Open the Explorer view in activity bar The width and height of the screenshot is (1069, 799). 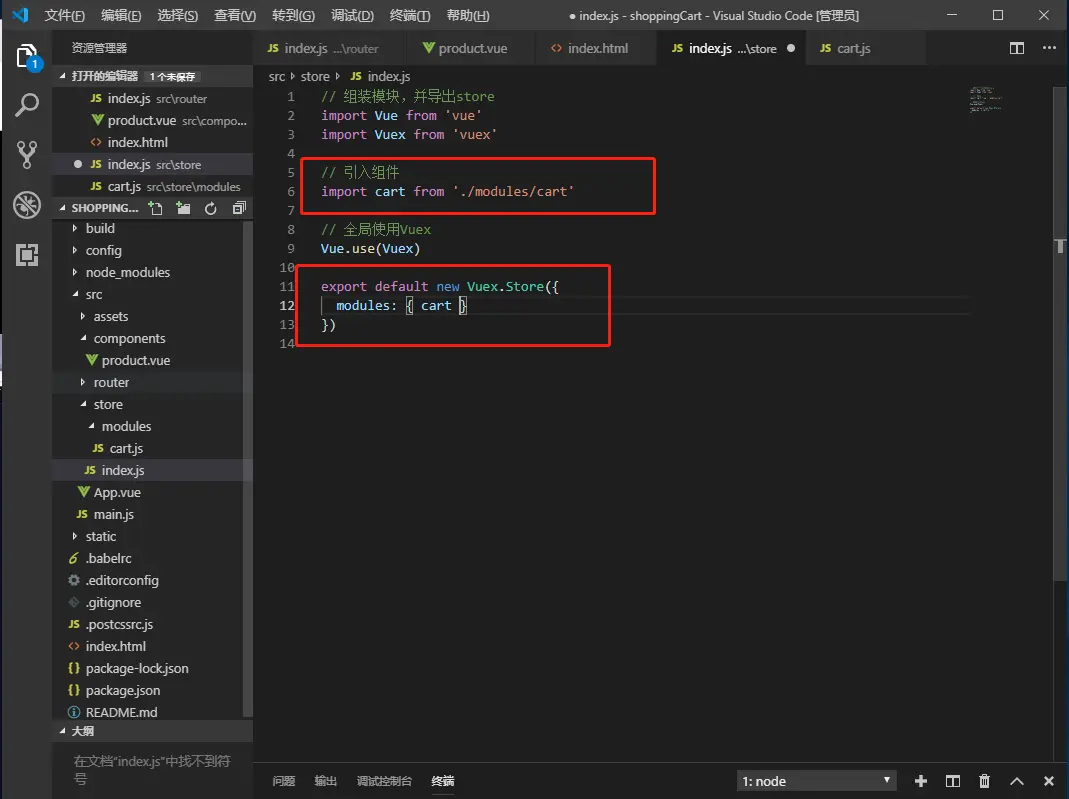(x=27, y=57)
